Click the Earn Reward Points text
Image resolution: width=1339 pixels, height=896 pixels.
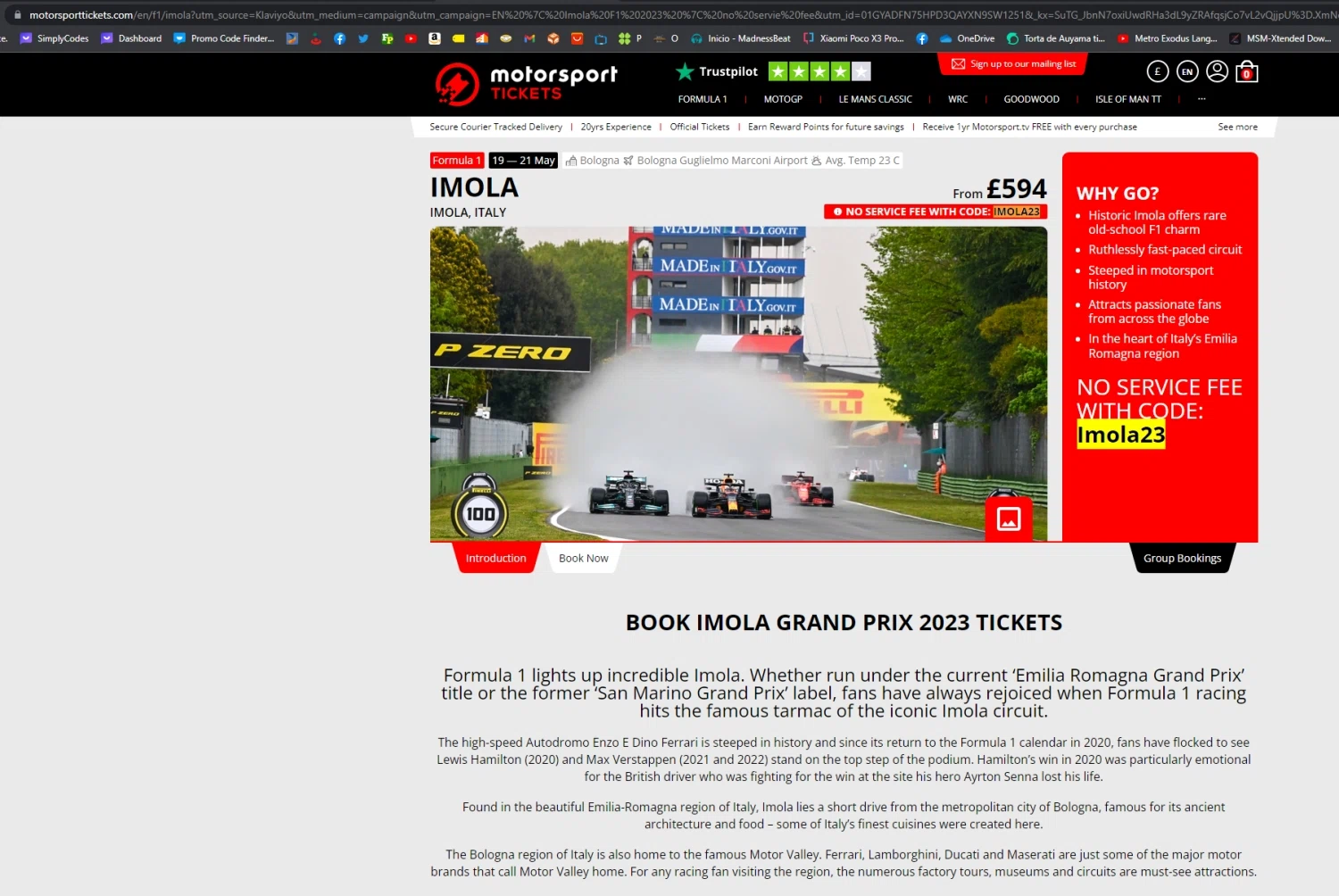(x=826, y=127)
